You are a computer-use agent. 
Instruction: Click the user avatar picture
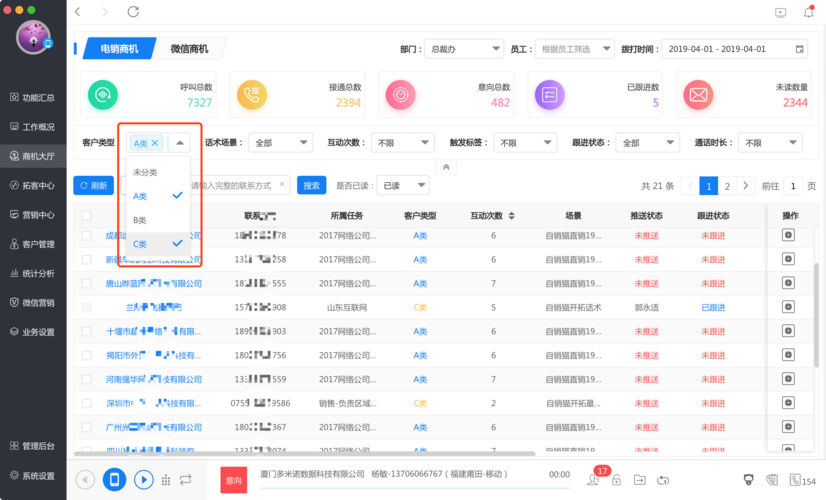click(33, 37)
